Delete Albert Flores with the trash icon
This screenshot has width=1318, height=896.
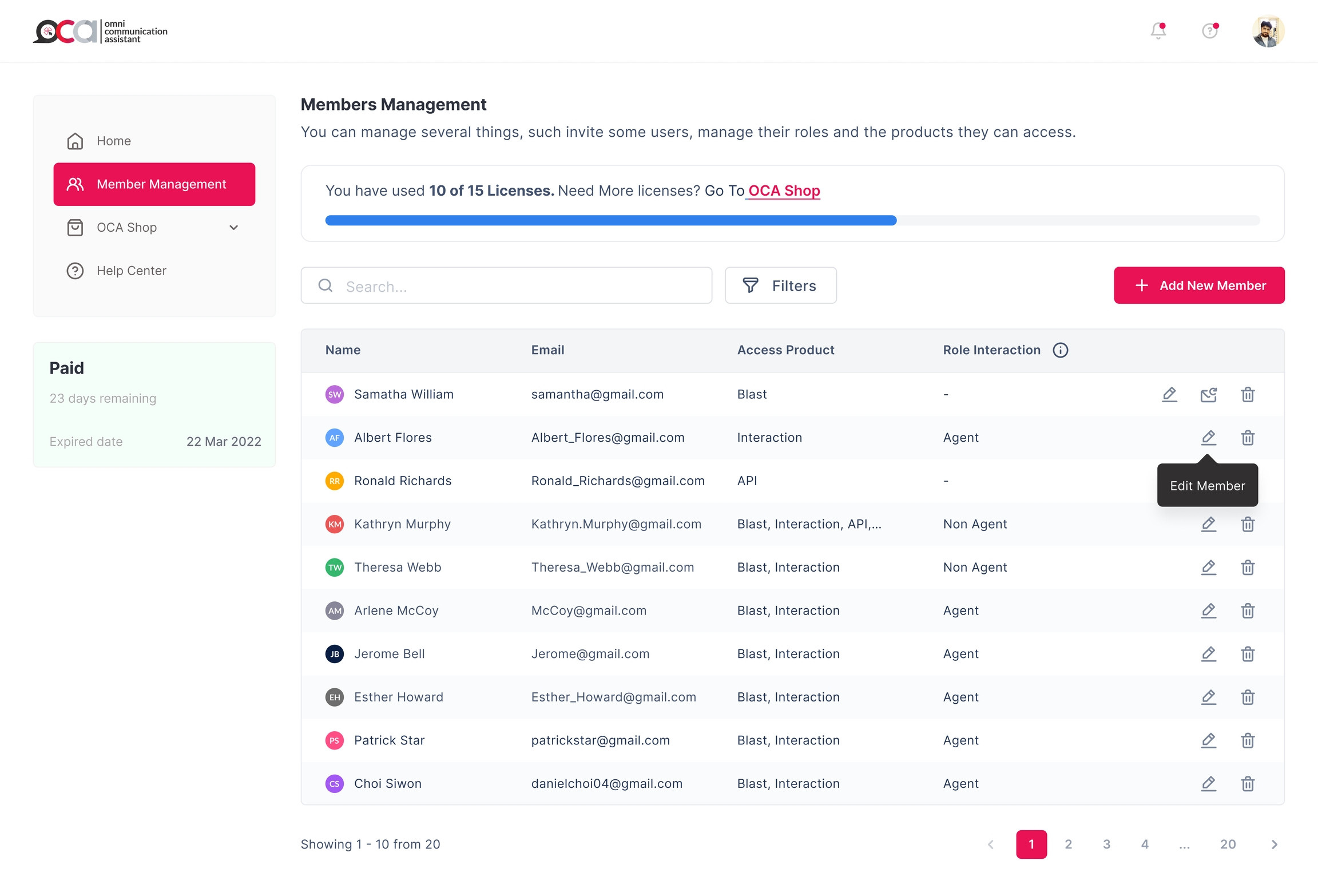(1248, 438)
